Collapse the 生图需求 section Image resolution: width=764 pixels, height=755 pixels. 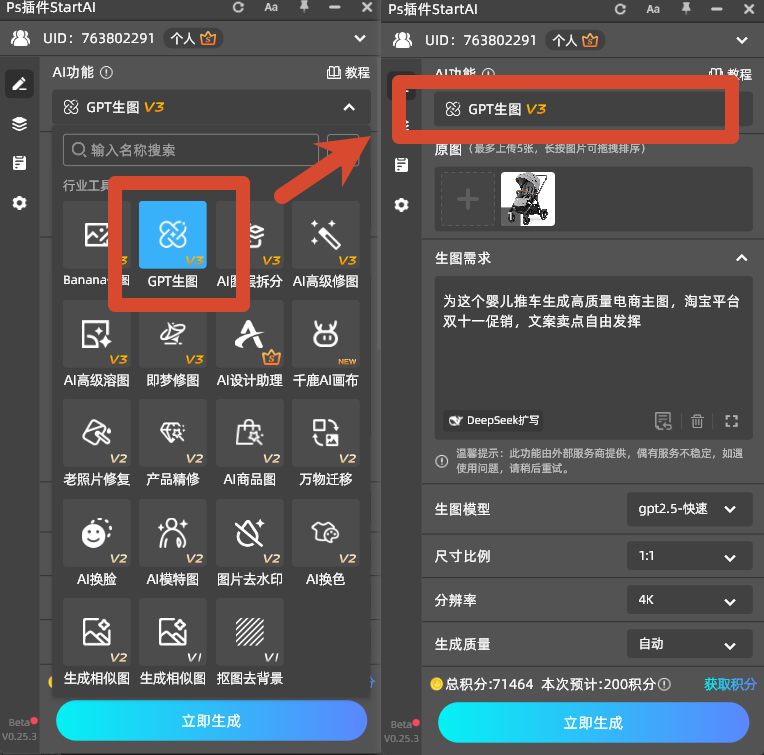pos(741,258)
